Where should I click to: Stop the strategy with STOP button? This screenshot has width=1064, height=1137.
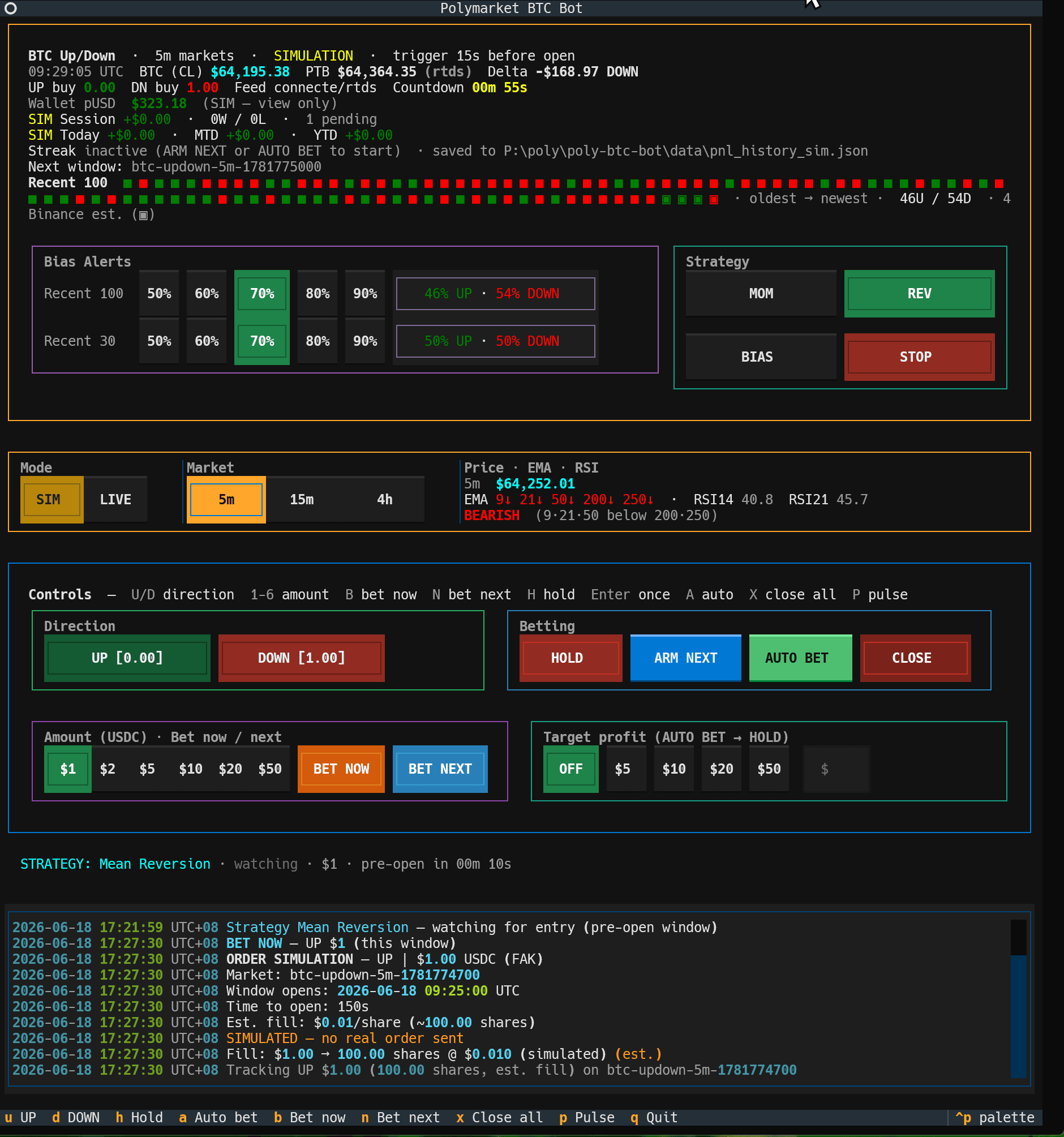click(x=919, y=357)
